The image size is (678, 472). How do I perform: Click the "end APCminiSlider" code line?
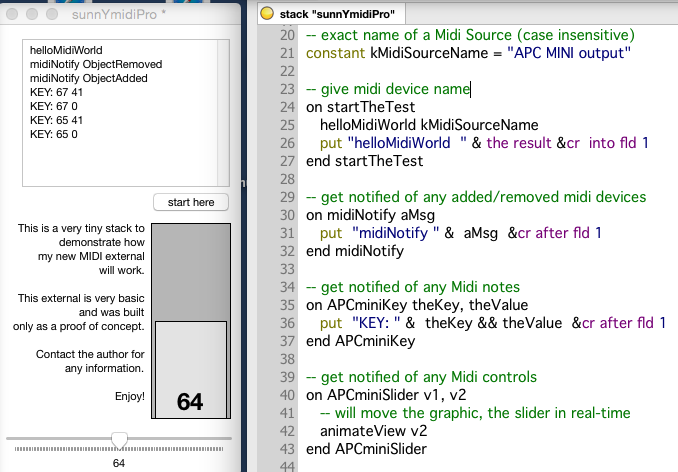pos(365,449)
